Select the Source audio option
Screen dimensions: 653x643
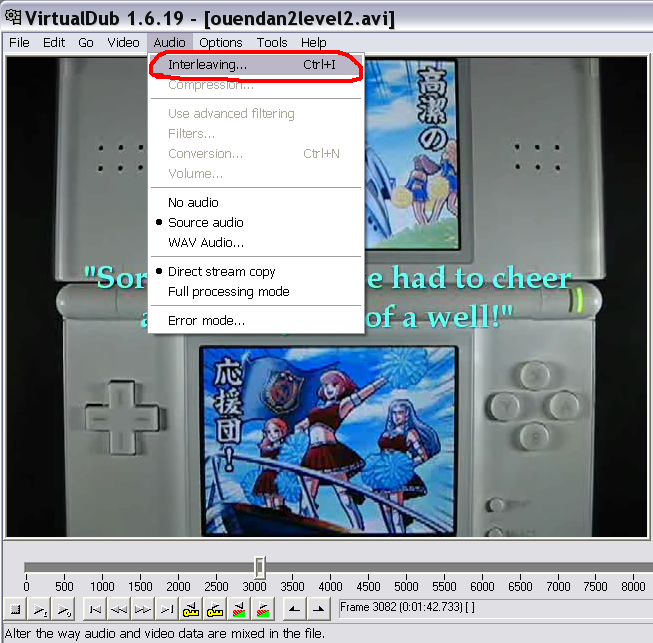point(256,222)
